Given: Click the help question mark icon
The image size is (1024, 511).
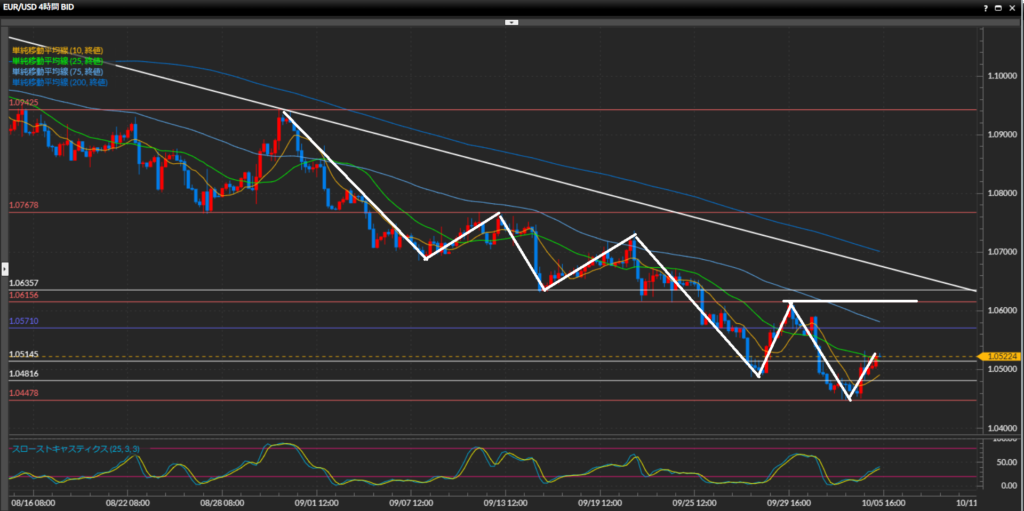Looking at the screenshot, I should (x=983, y=6).
